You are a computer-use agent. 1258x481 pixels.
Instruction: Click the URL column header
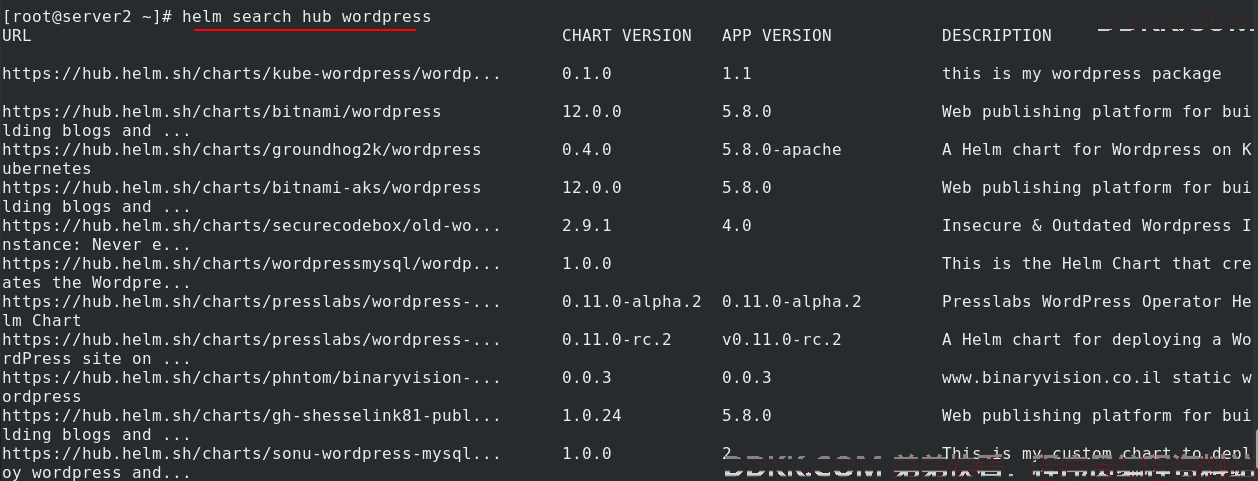17,35
